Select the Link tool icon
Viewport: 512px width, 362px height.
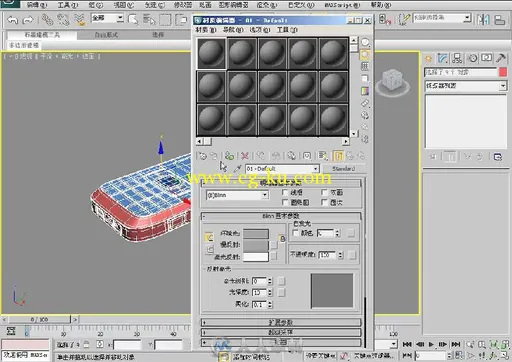(47, 20)
